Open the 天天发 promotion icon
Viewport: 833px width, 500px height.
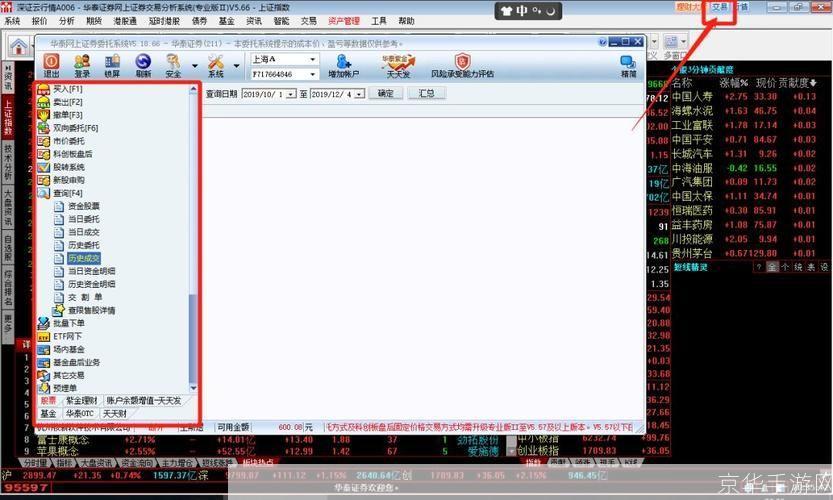pyautogui.click(x=398, y=66)
